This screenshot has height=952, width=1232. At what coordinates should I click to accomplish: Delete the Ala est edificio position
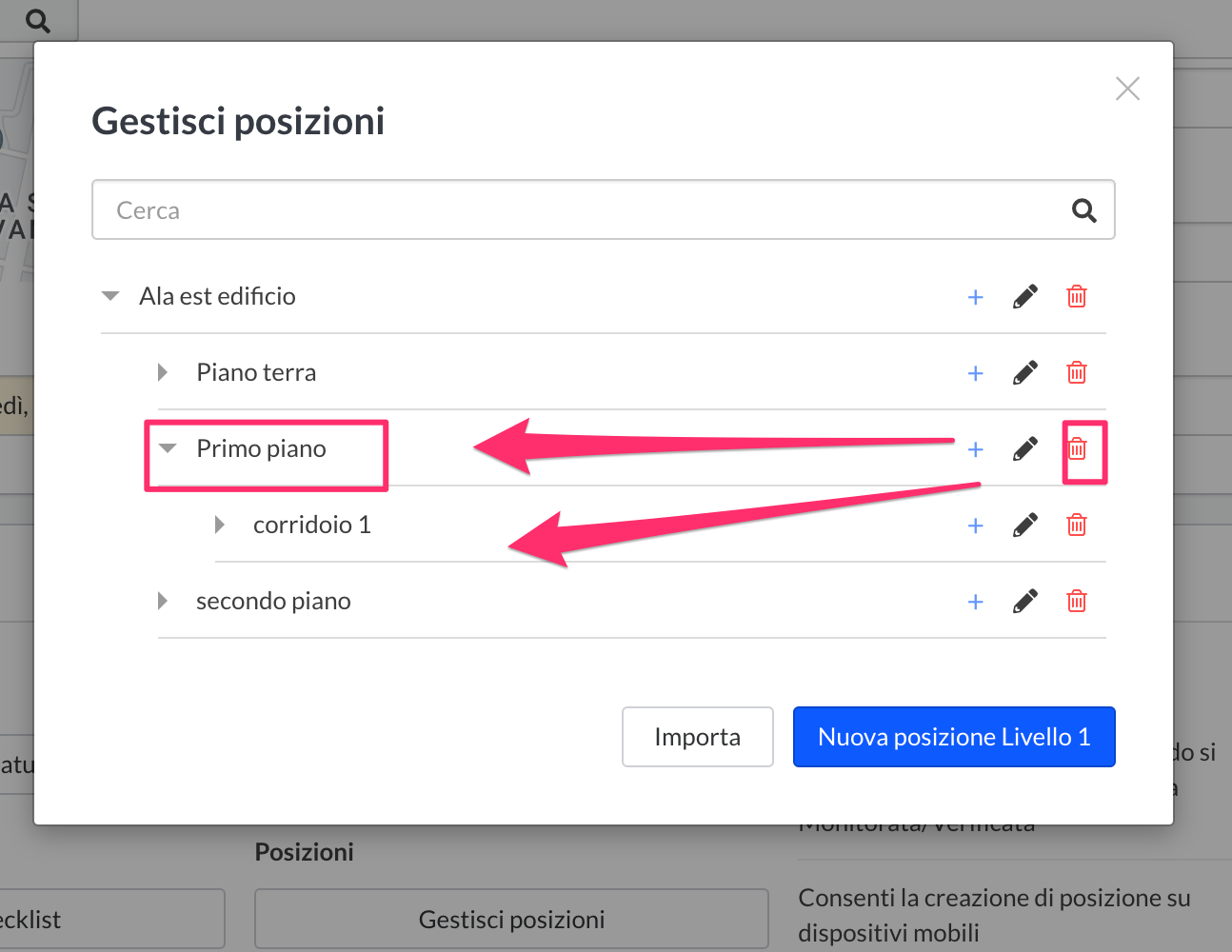1077,297
